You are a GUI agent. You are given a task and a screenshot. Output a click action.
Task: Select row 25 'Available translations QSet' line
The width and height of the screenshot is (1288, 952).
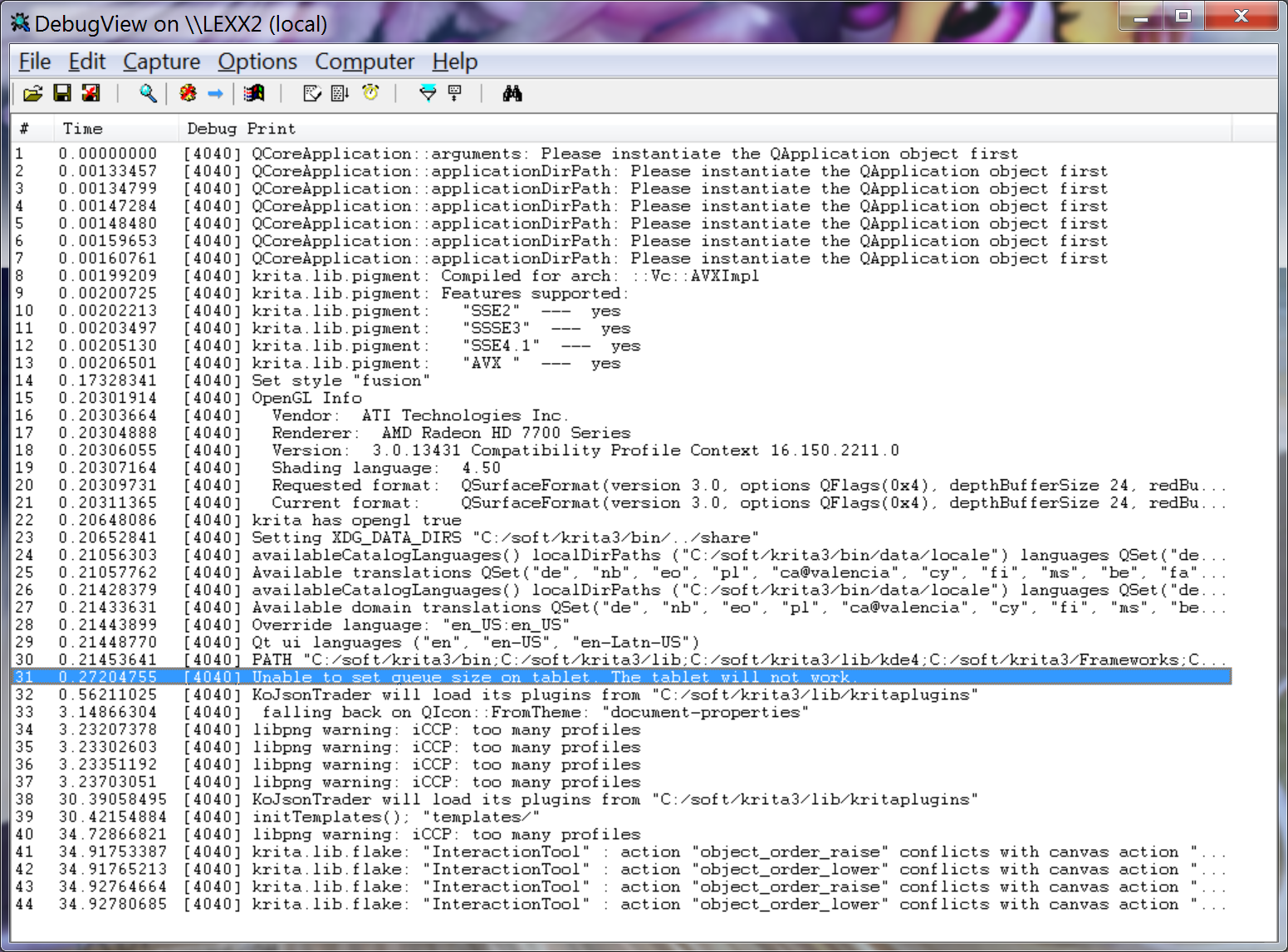[621, 572]
